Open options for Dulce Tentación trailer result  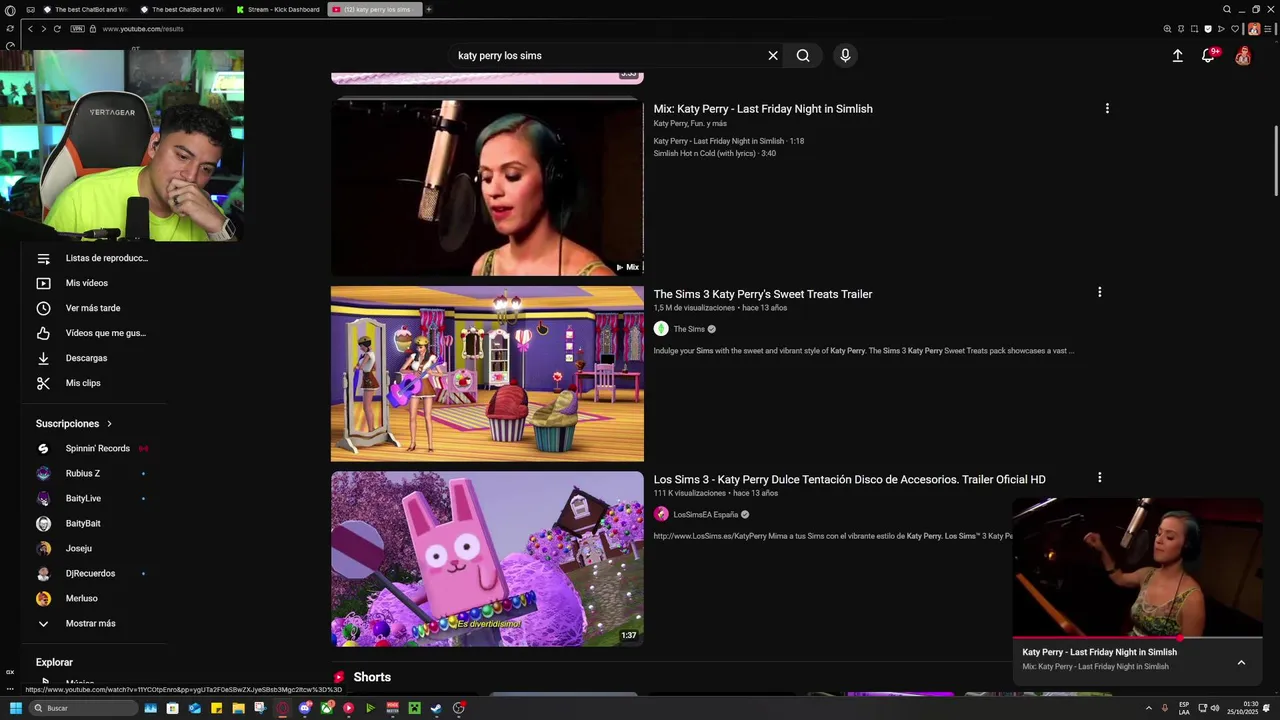[1099, 478]
